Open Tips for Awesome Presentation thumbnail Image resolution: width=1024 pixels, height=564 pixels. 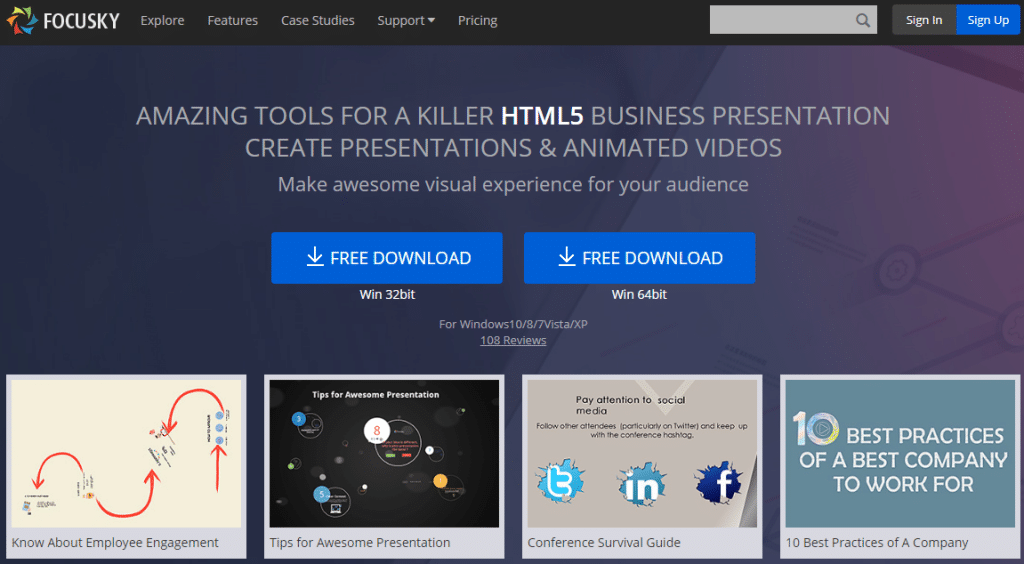pos(384,454)
